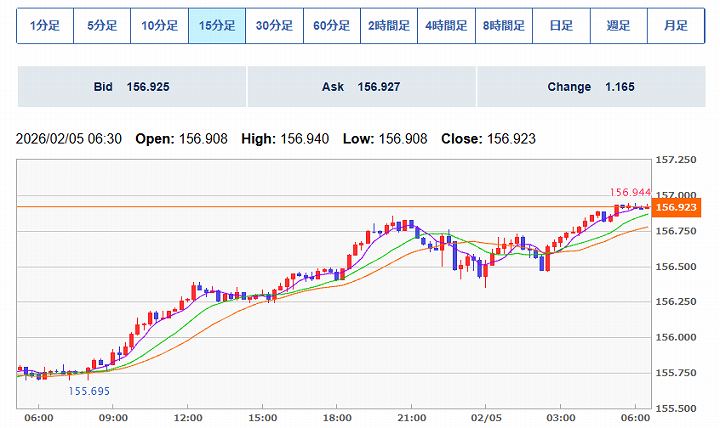Click the 157.250 label on price axis

tap(677, 160)
